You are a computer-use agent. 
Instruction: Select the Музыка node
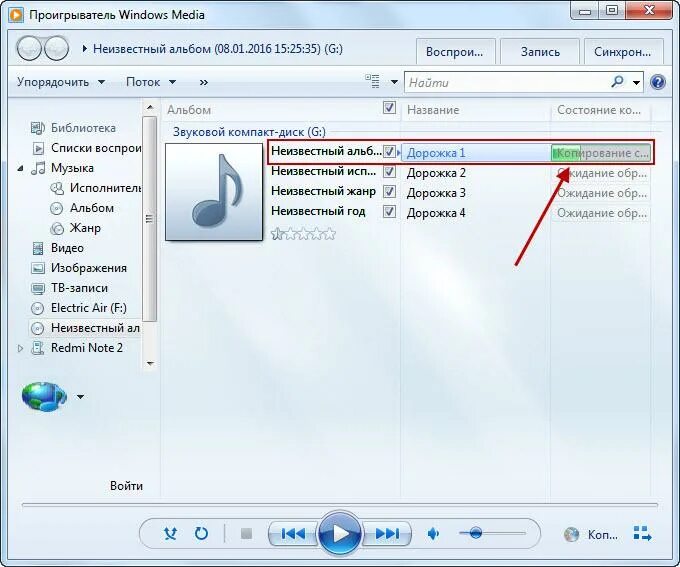click(x=62, y=168)
